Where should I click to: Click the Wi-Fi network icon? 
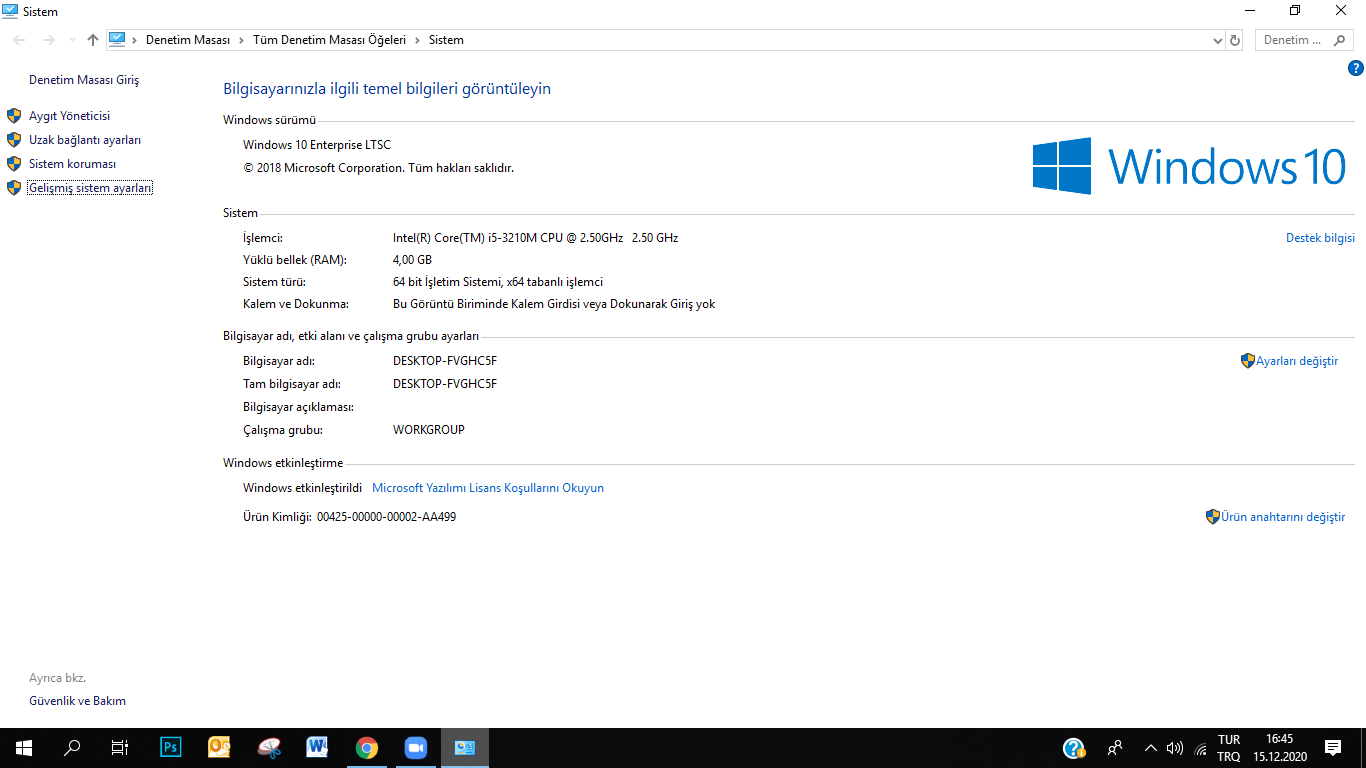coord(1201,748)
